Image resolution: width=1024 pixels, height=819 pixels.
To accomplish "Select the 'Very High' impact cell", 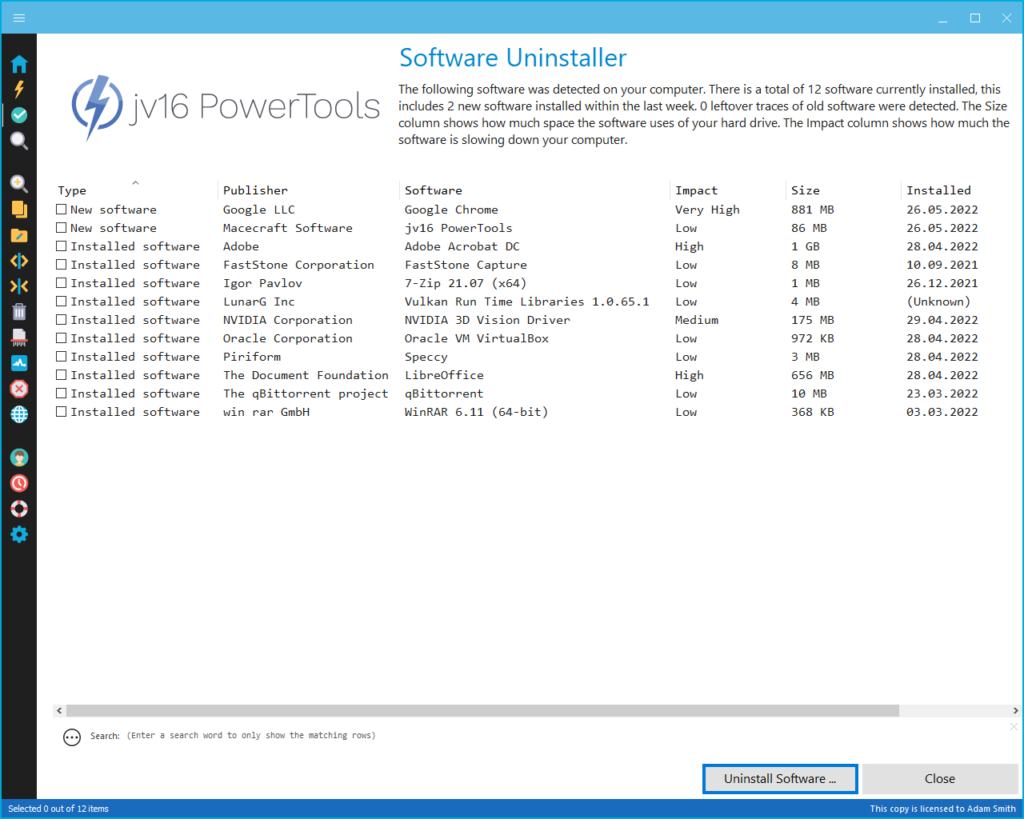I will 707,210.
